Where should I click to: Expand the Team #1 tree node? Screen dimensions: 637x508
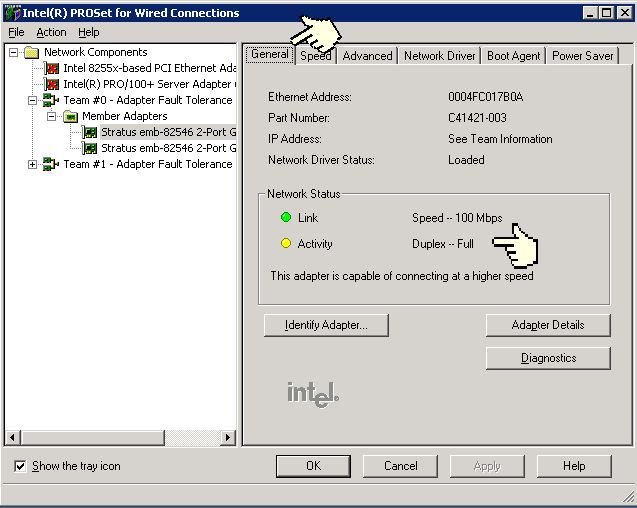(32, 165)
